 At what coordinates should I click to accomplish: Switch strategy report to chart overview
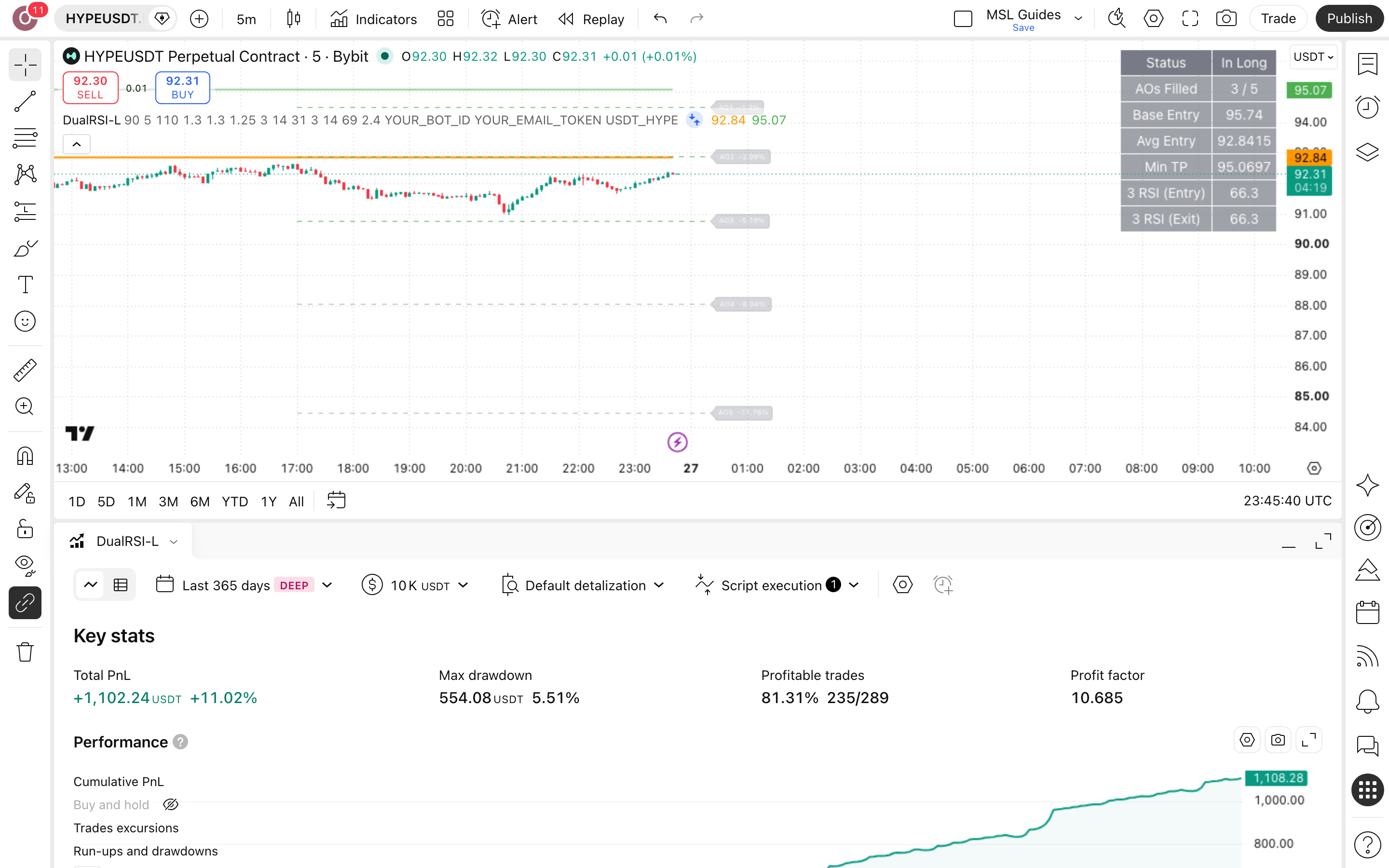tap(90, 585)
